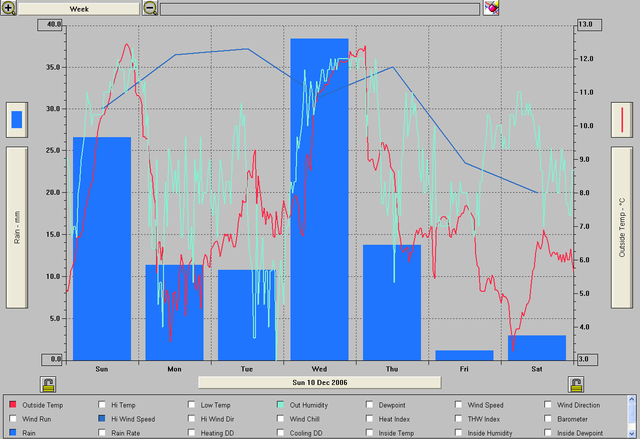This screenshot has width=640, height=439.
Task: Click the red Outside Temp line swatch
Action: pos(623,119)
